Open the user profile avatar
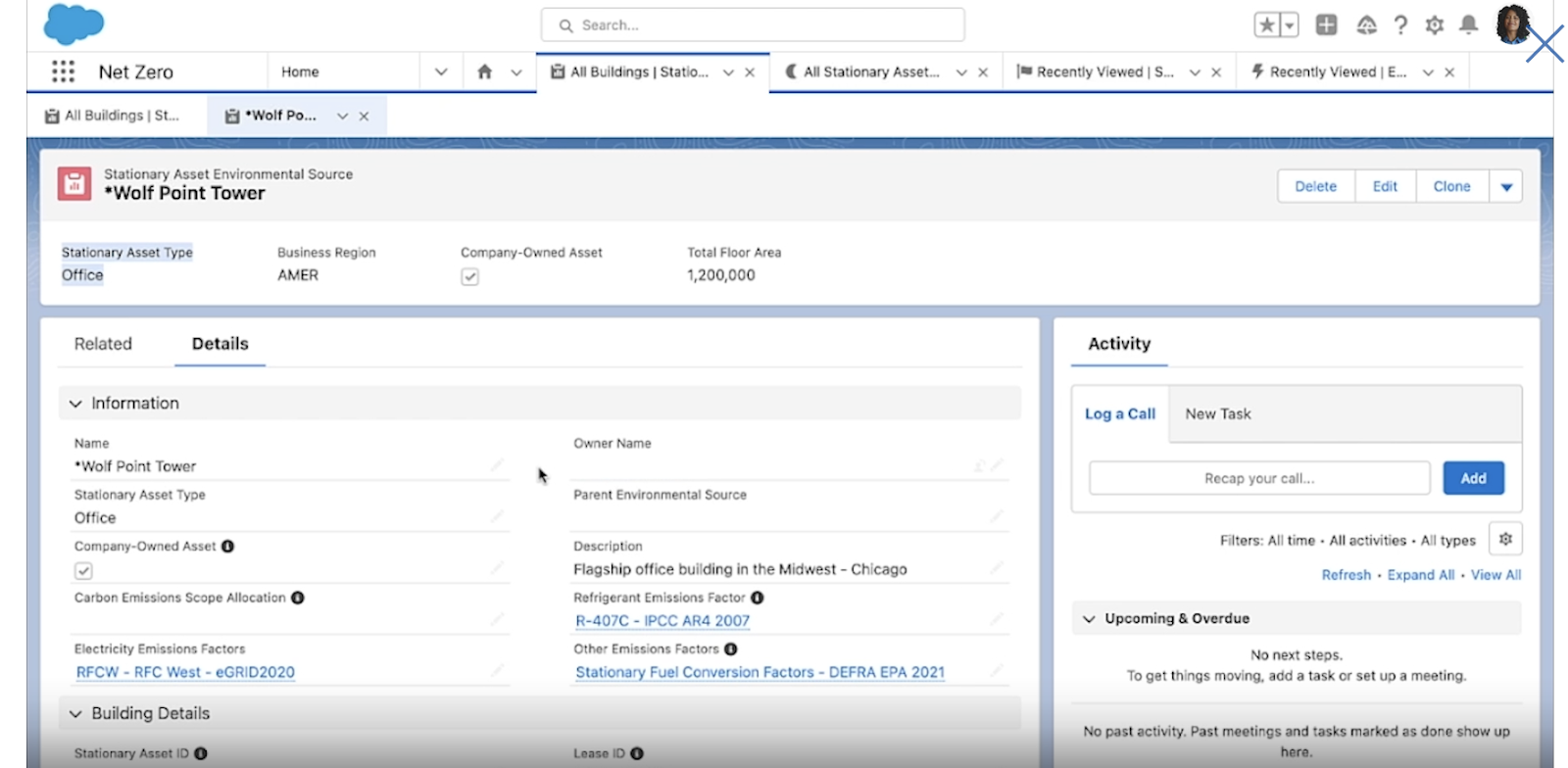This screenshot has width=1568, height=768. (1512, 24)
